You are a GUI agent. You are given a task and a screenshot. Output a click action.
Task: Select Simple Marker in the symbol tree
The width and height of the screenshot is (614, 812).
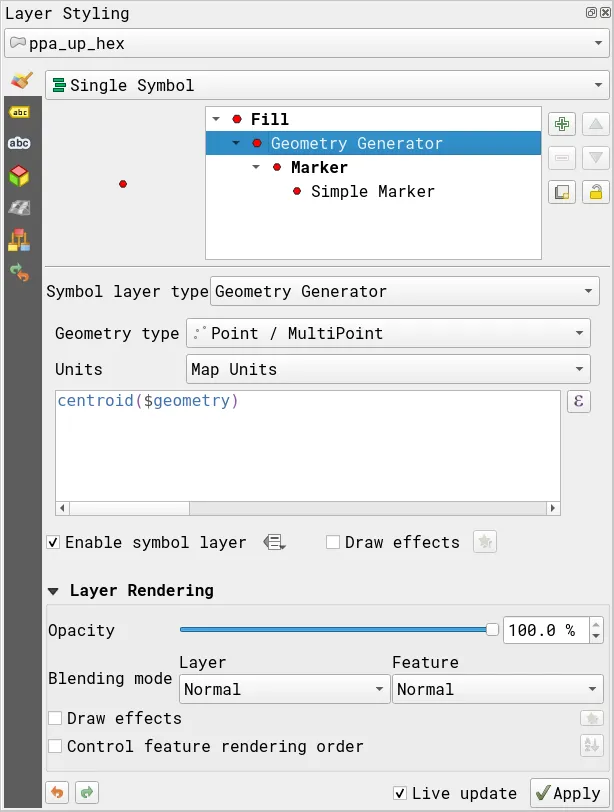click(x=372, y=191)
